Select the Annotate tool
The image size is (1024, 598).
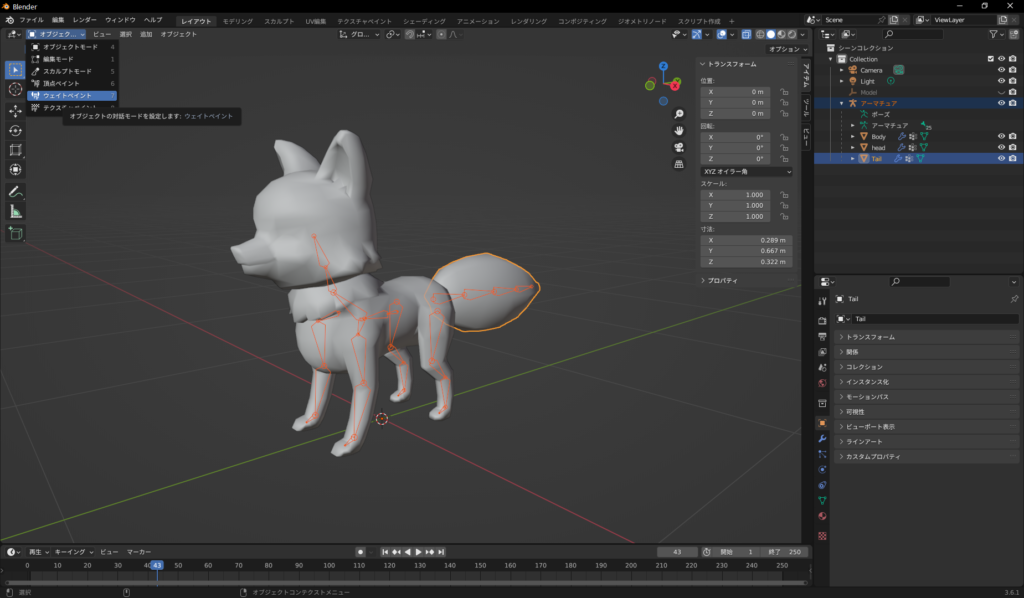[14, 192]
